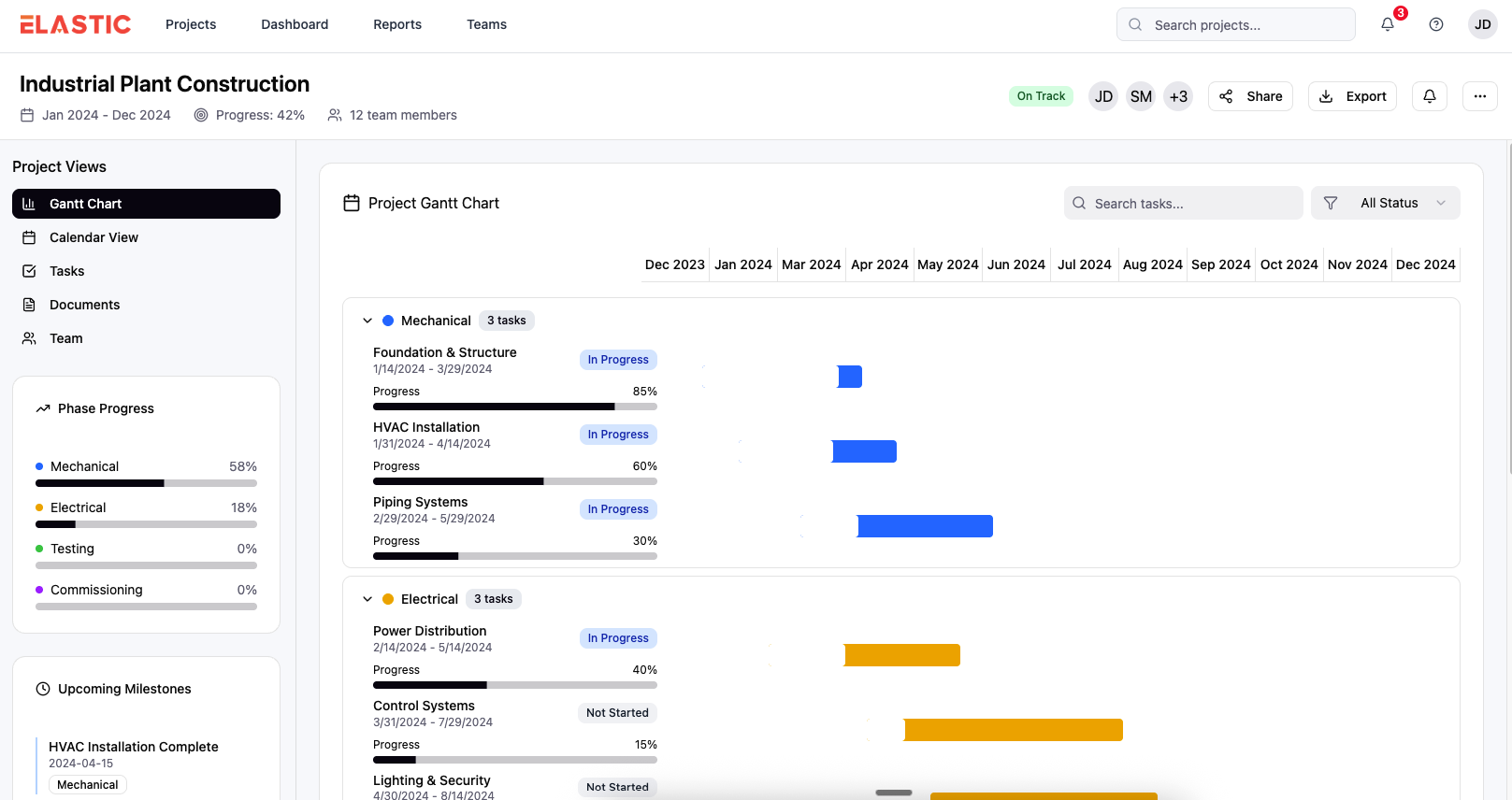Open the JD user avatar menu
This screenshot has height=800, width=1512.
pyautogui.click(x=1482, y=24)
